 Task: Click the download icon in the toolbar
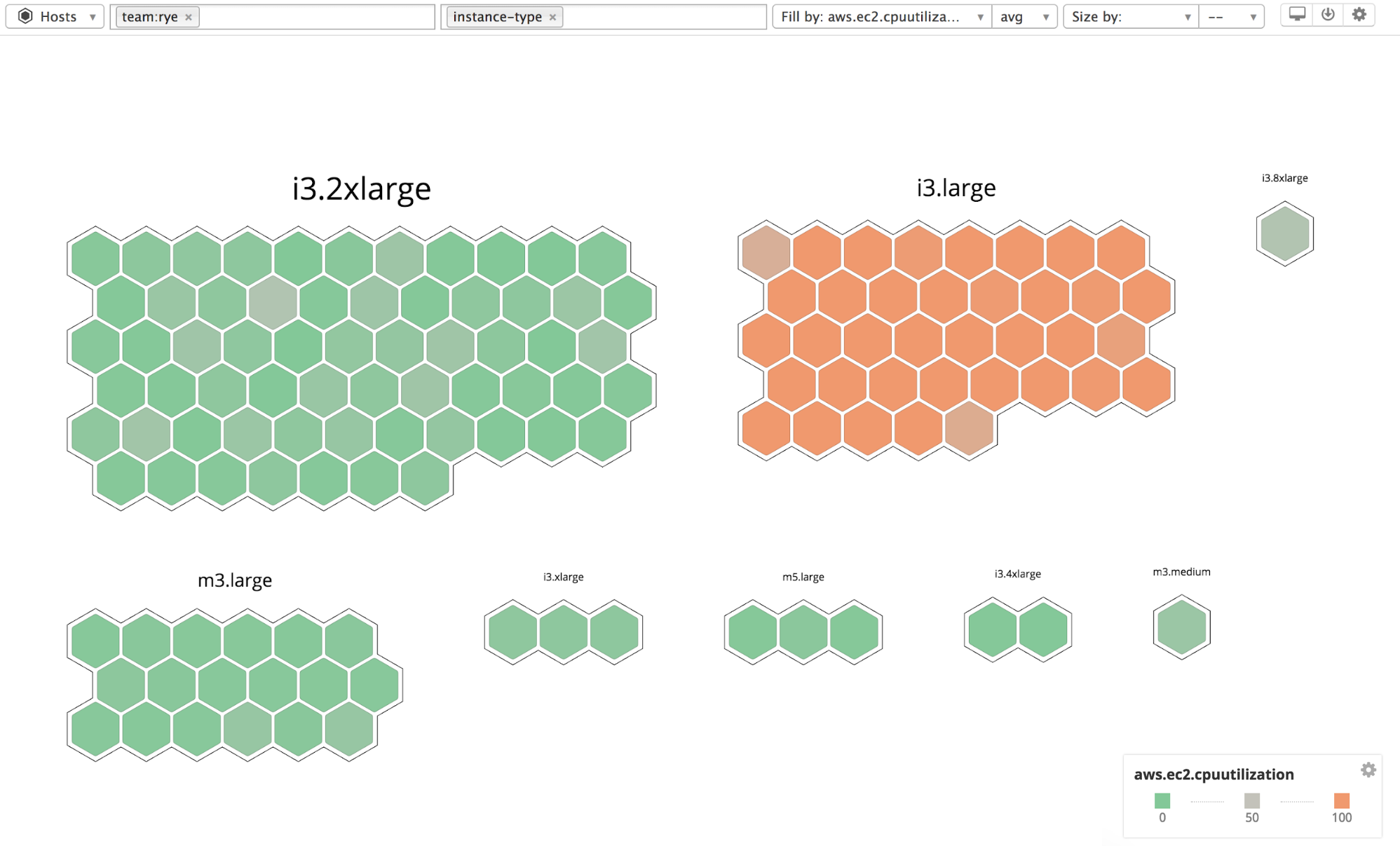(1326, 15)
